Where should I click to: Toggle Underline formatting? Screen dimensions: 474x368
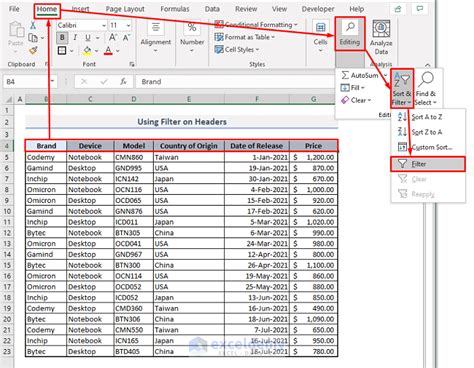tap(88, 38)
